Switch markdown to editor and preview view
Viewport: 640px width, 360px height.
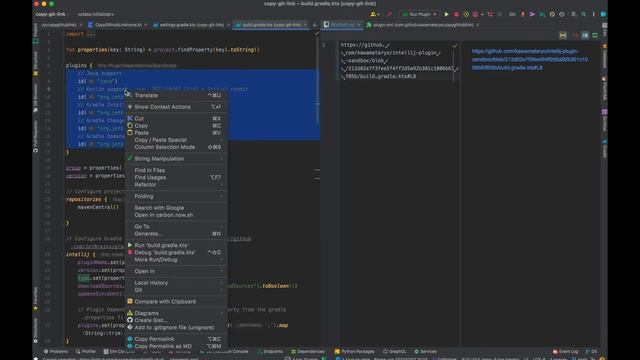585,36
